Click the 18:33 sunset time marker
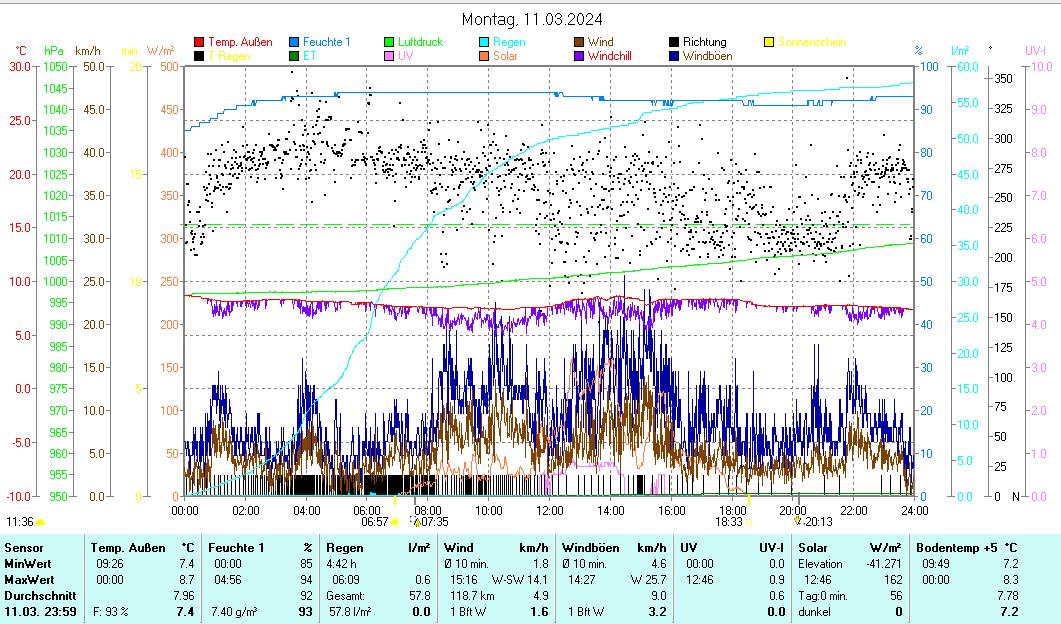The height and width of the screenshot is (624, 1061). pos(727,521)
